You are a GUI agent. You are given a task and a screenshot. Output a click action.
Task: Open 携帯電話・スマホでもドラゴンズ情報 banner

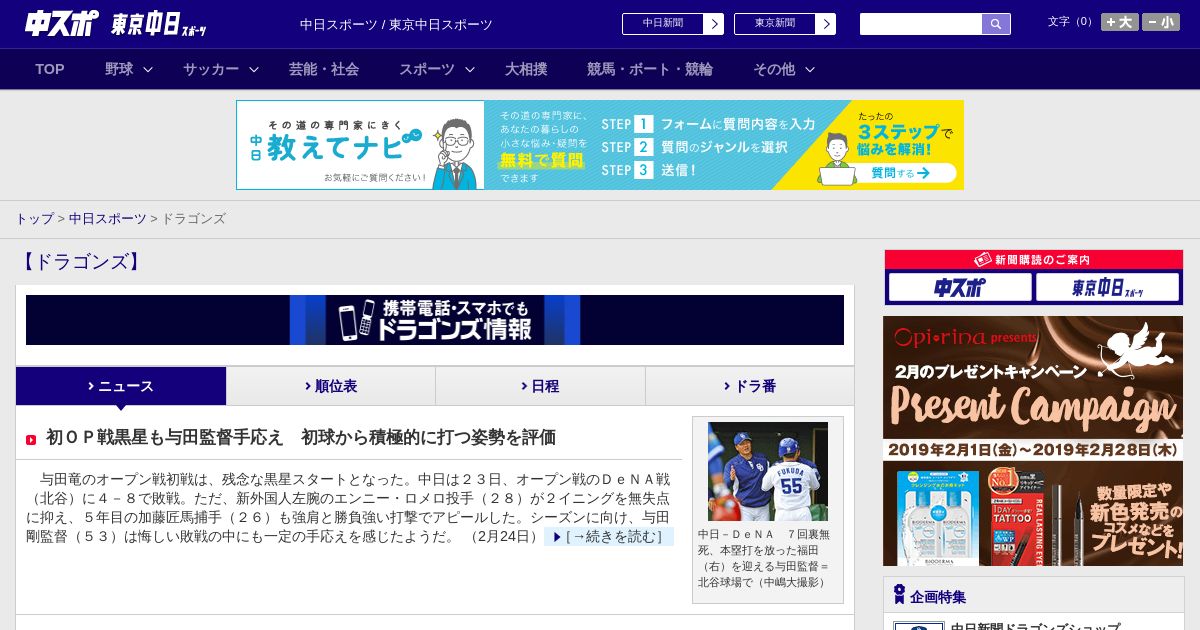(435, 320)
